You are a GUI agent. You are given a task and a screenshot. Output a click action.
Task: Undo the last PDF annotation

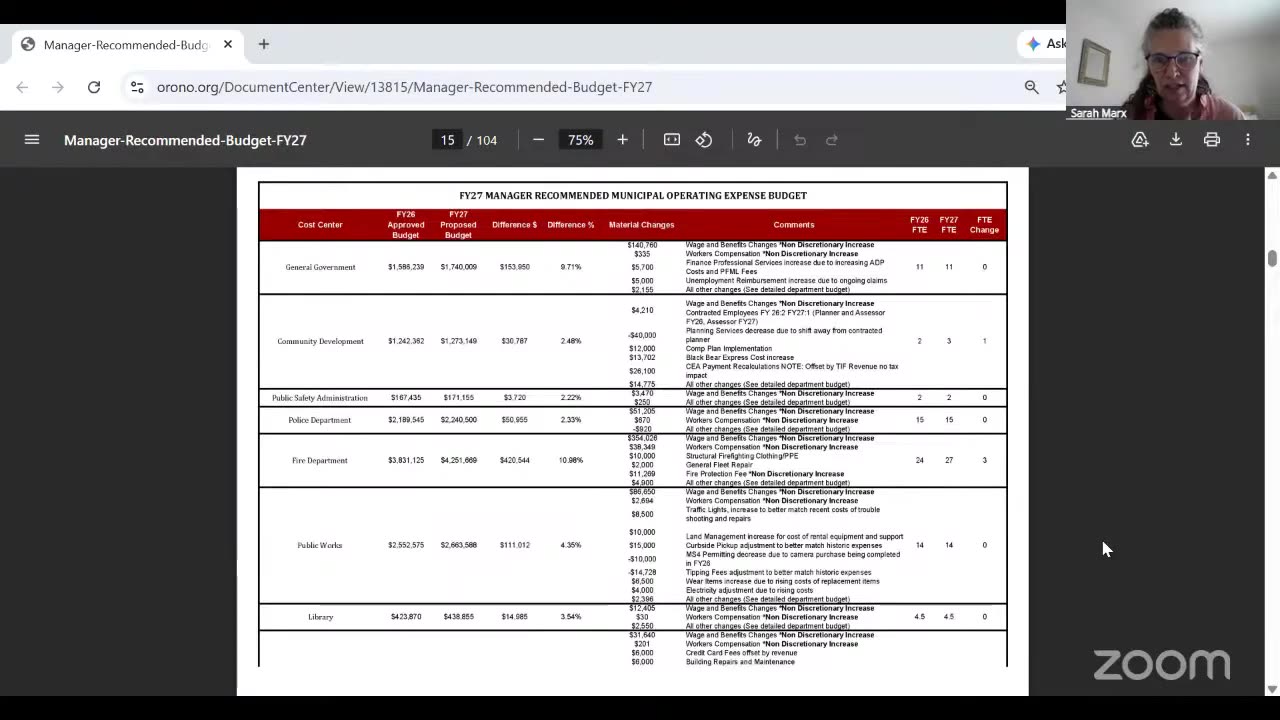click(x=800, y=140)
